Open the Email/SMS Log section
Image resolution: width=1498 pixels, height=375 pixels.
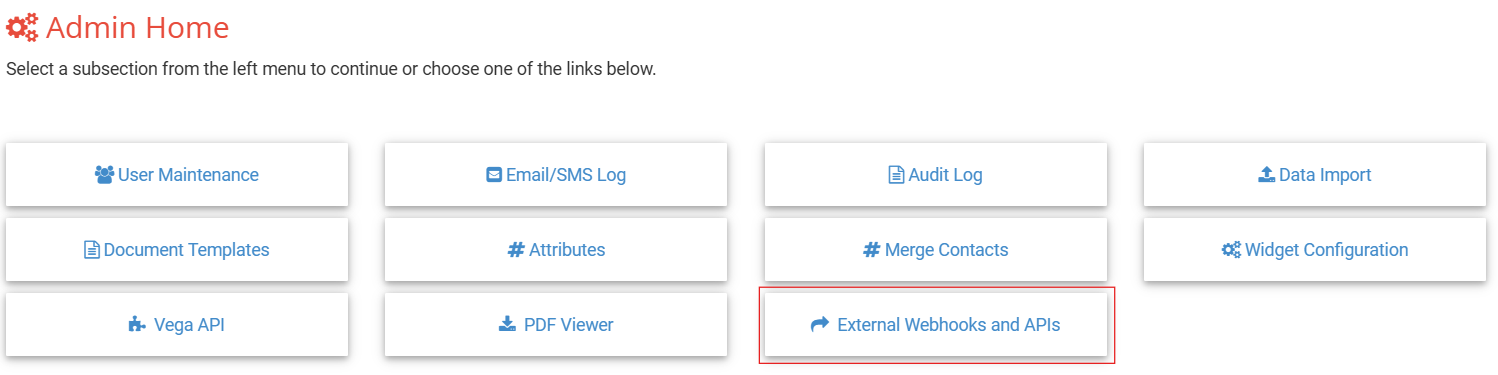click(556, 175)
